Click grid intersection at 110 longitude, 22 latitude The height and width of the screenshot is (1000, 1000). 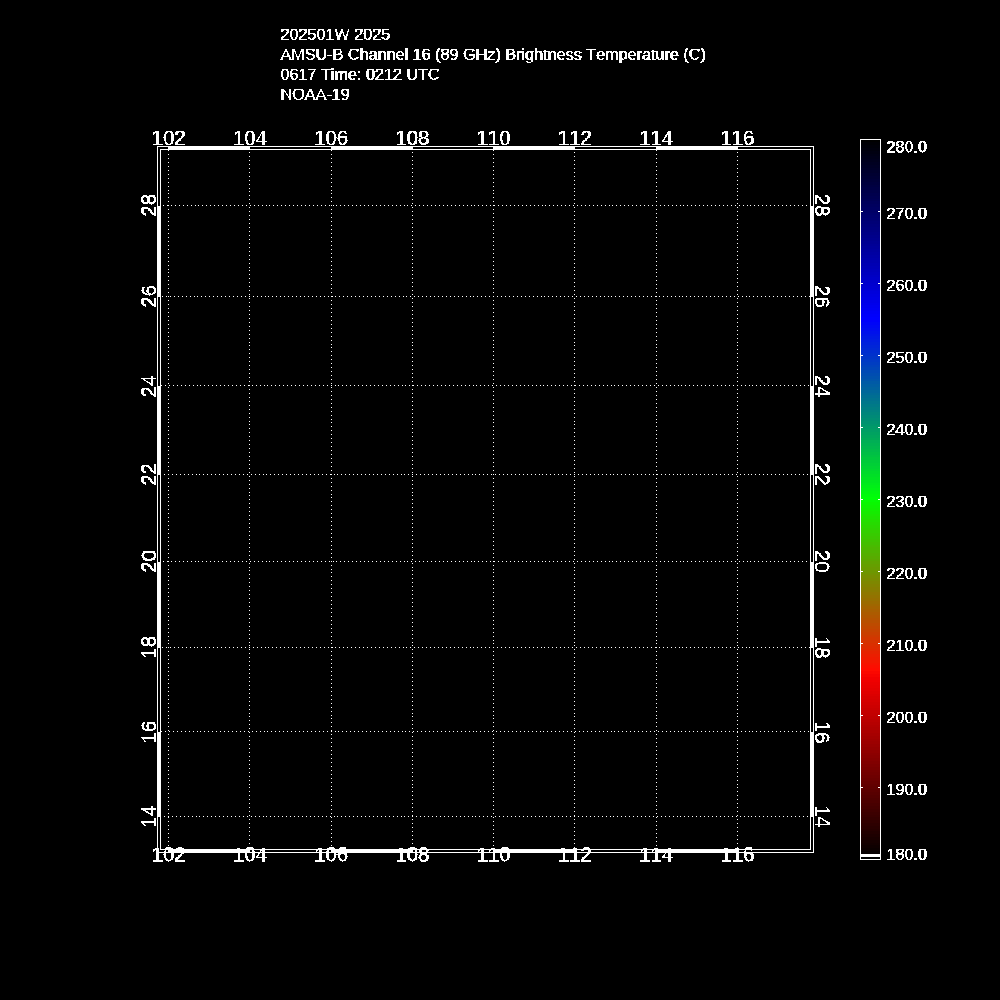(493, 475)
